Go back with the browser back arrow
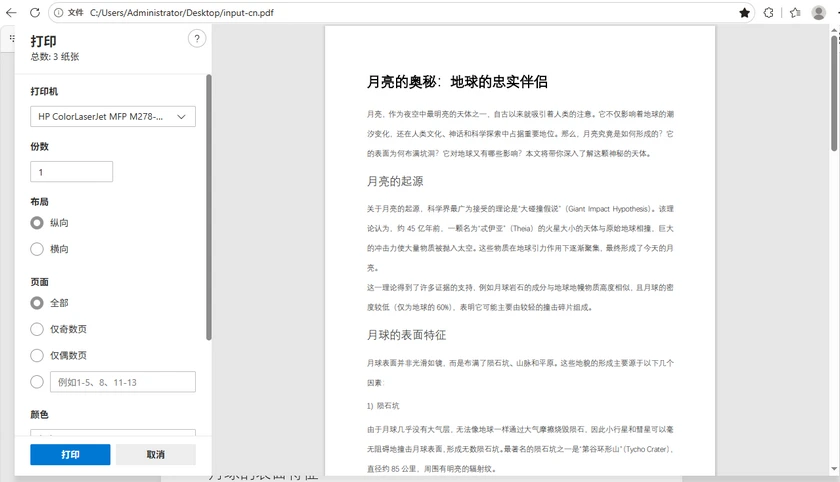 (11, 12)
